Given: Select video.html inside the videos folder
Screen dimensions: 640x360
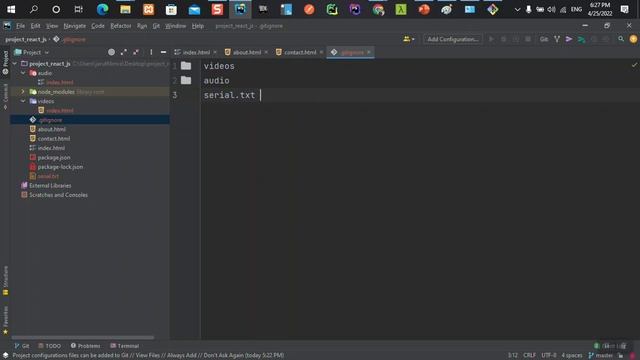Looking at the screenshot, I should click(60, 111).
